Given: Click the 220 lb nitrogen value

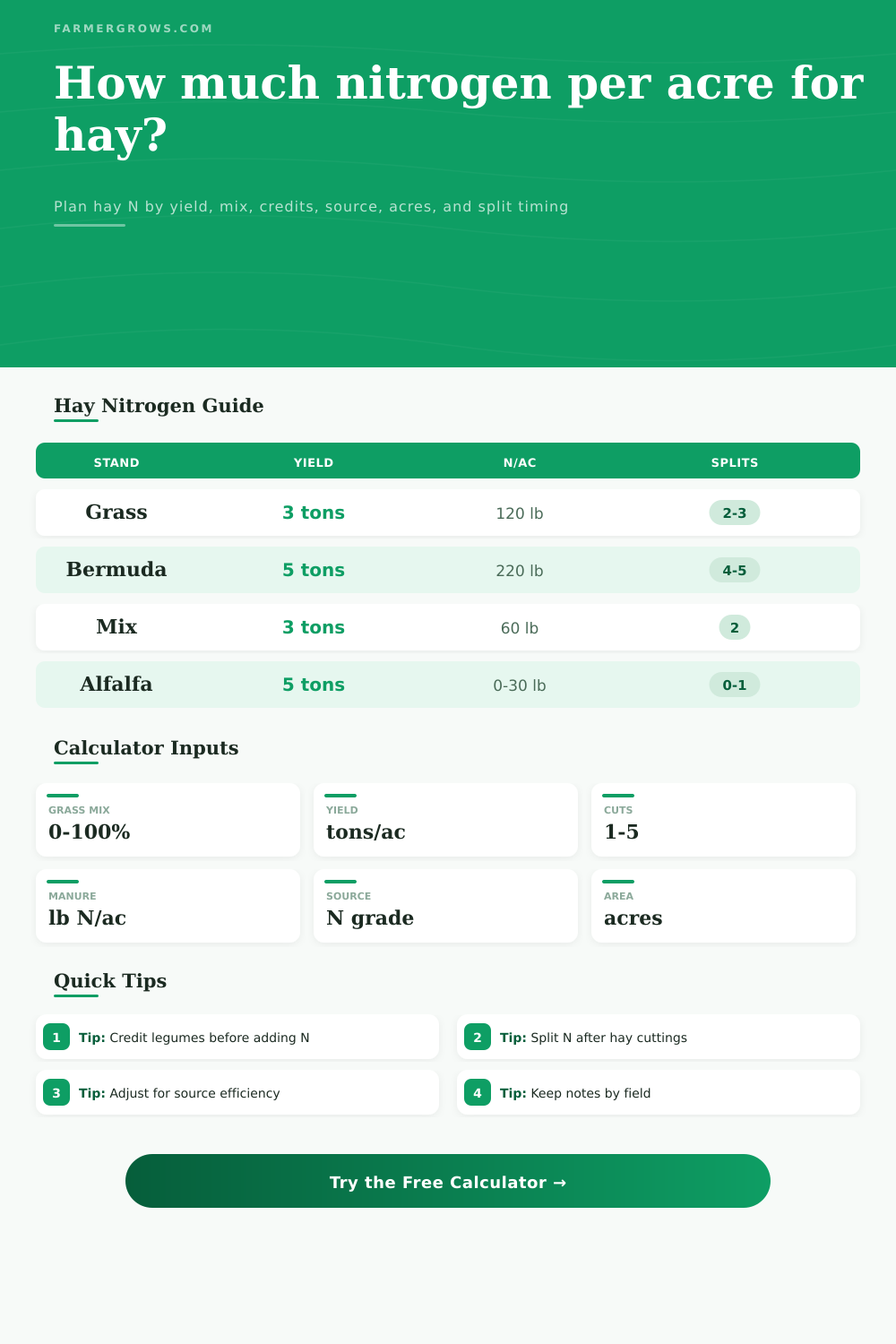Looking at the screenshot, I should click(520, 571).
